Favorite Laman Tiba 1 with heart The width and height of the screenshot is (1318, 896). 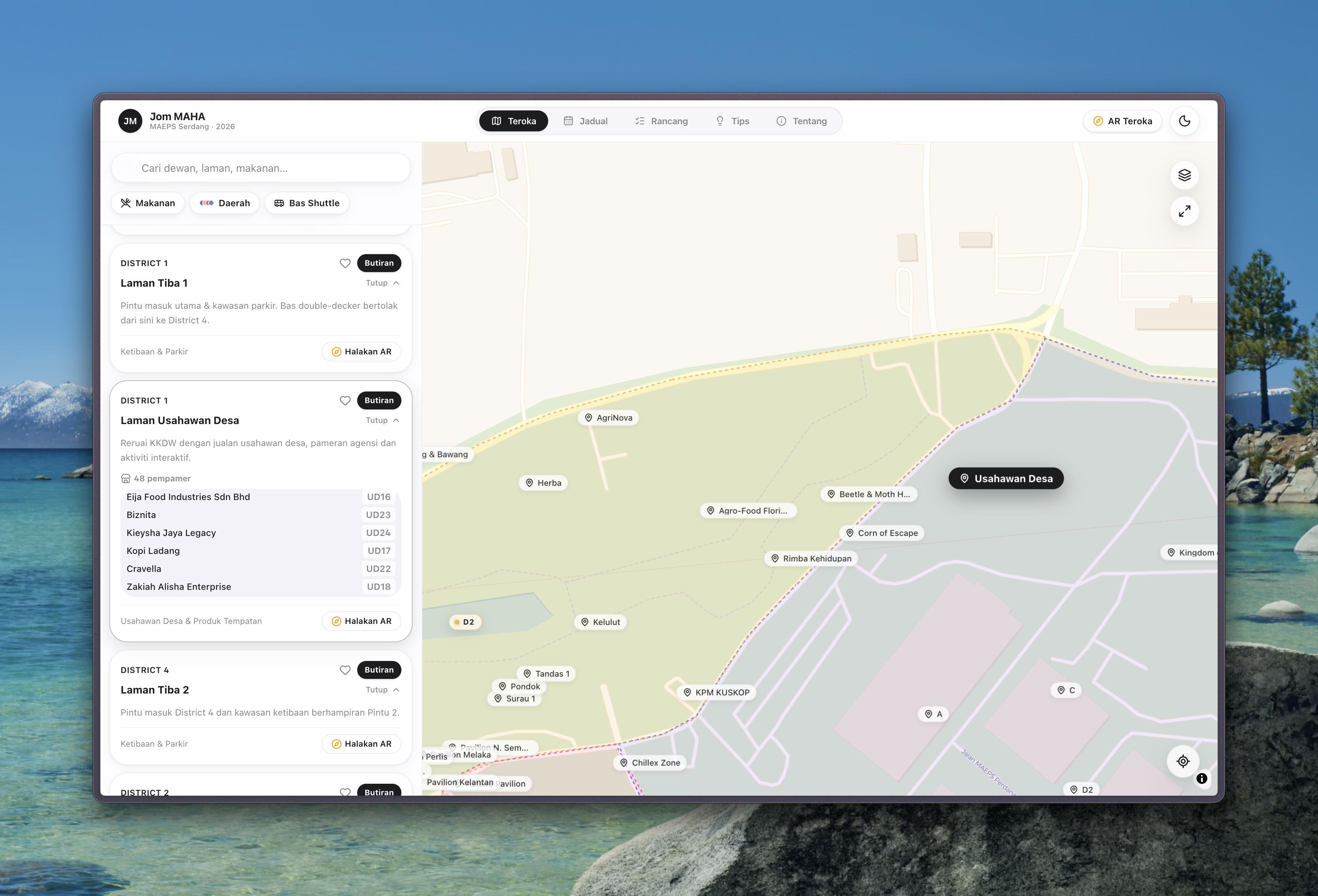[345, 263]
